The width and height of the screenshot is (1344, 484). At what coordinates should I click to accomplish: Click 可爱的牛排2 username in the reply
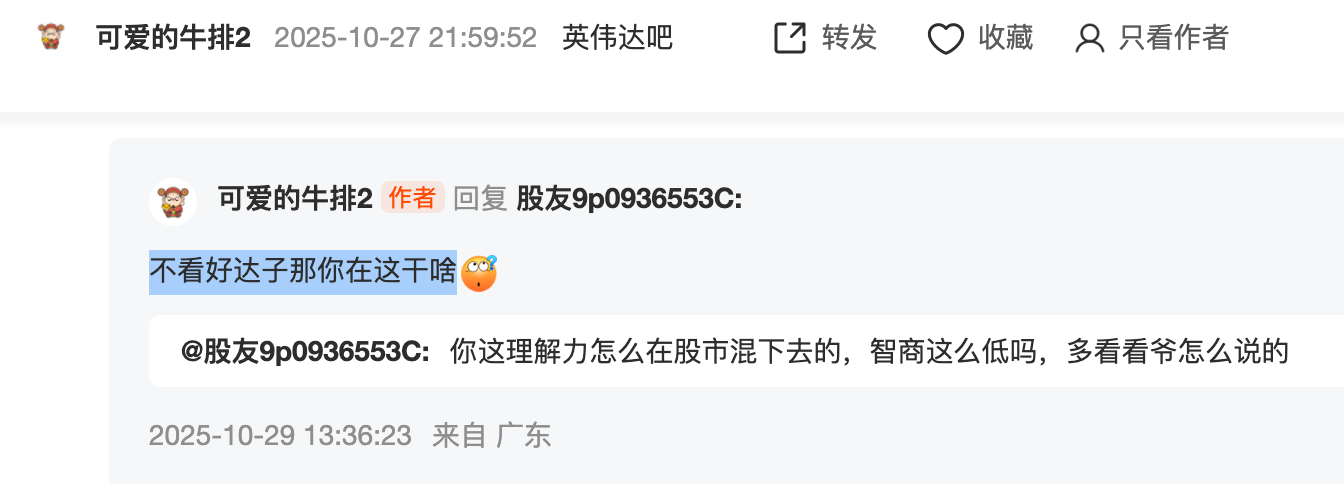pos(295,198)
